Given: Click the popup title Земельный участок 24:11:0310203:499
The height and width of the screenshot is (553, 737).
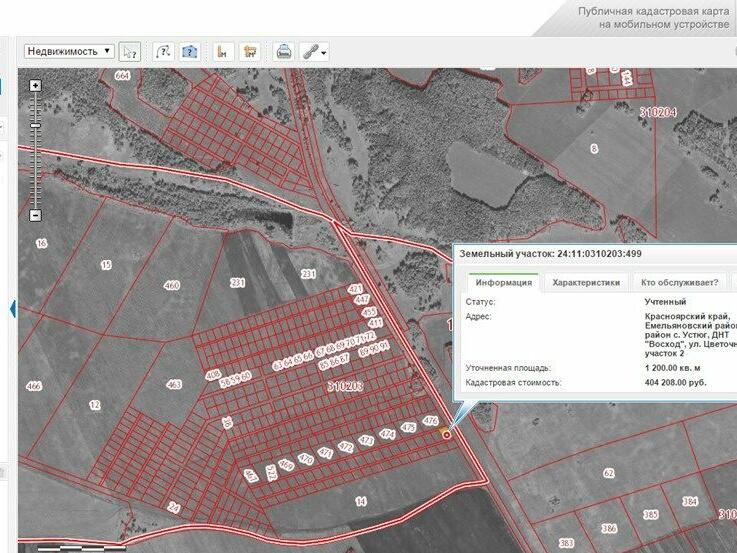Looking at the screenshot, I should pyautogui.click(x=550, y=254).
